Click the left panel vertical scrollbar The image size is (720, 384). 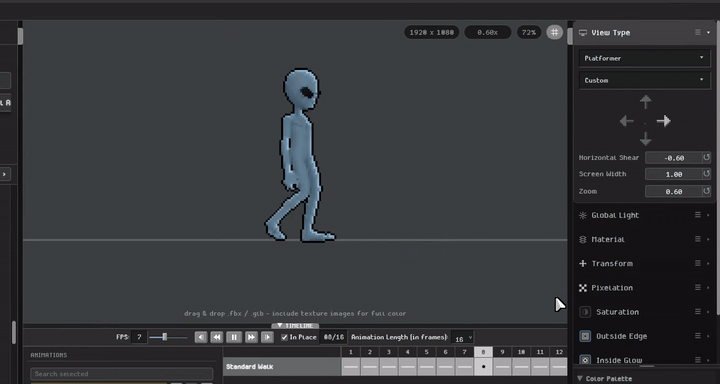[x=14, y=333]
